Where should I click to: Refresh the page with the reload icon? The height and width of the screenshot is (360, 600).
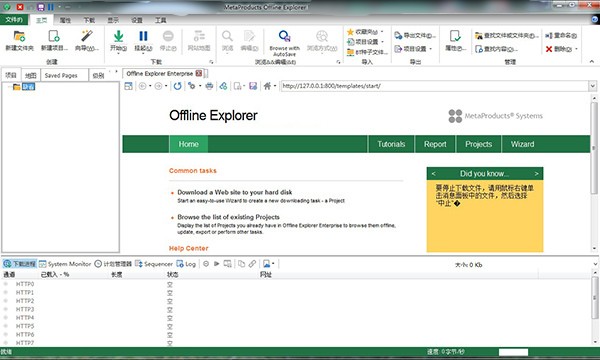[x=177, y=86]
